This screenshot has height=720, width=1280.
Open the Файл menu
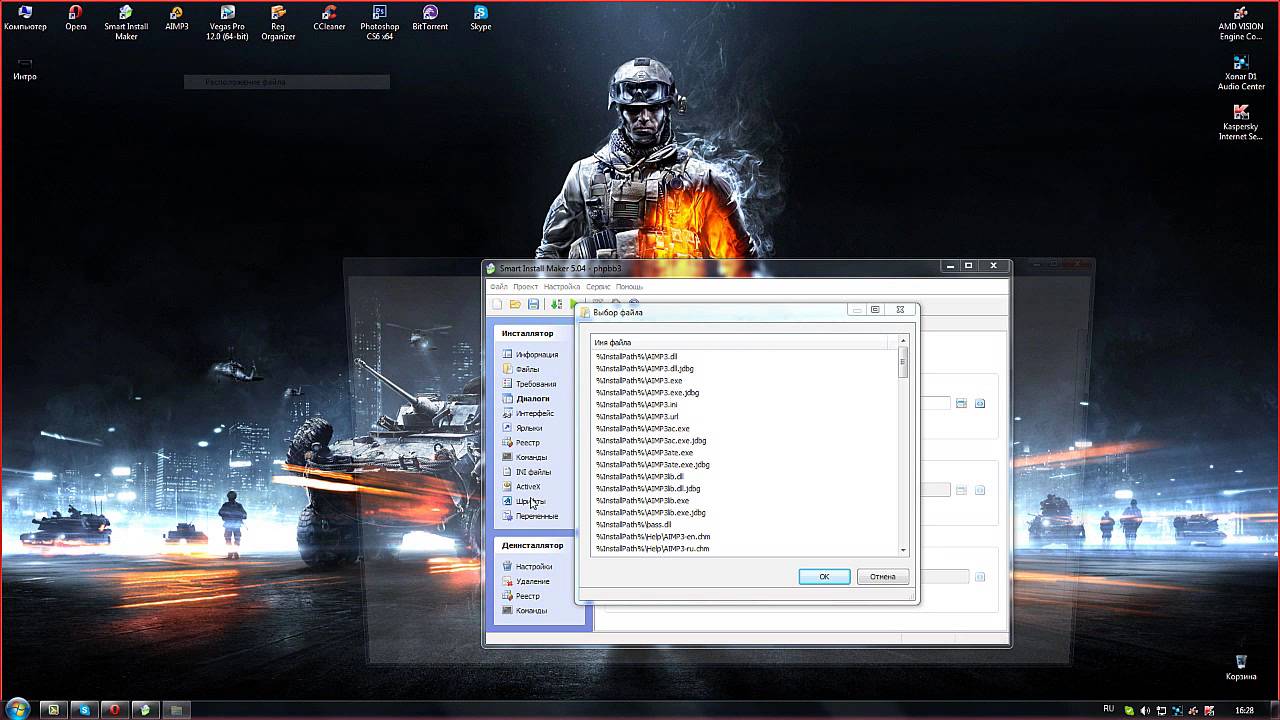499,287
